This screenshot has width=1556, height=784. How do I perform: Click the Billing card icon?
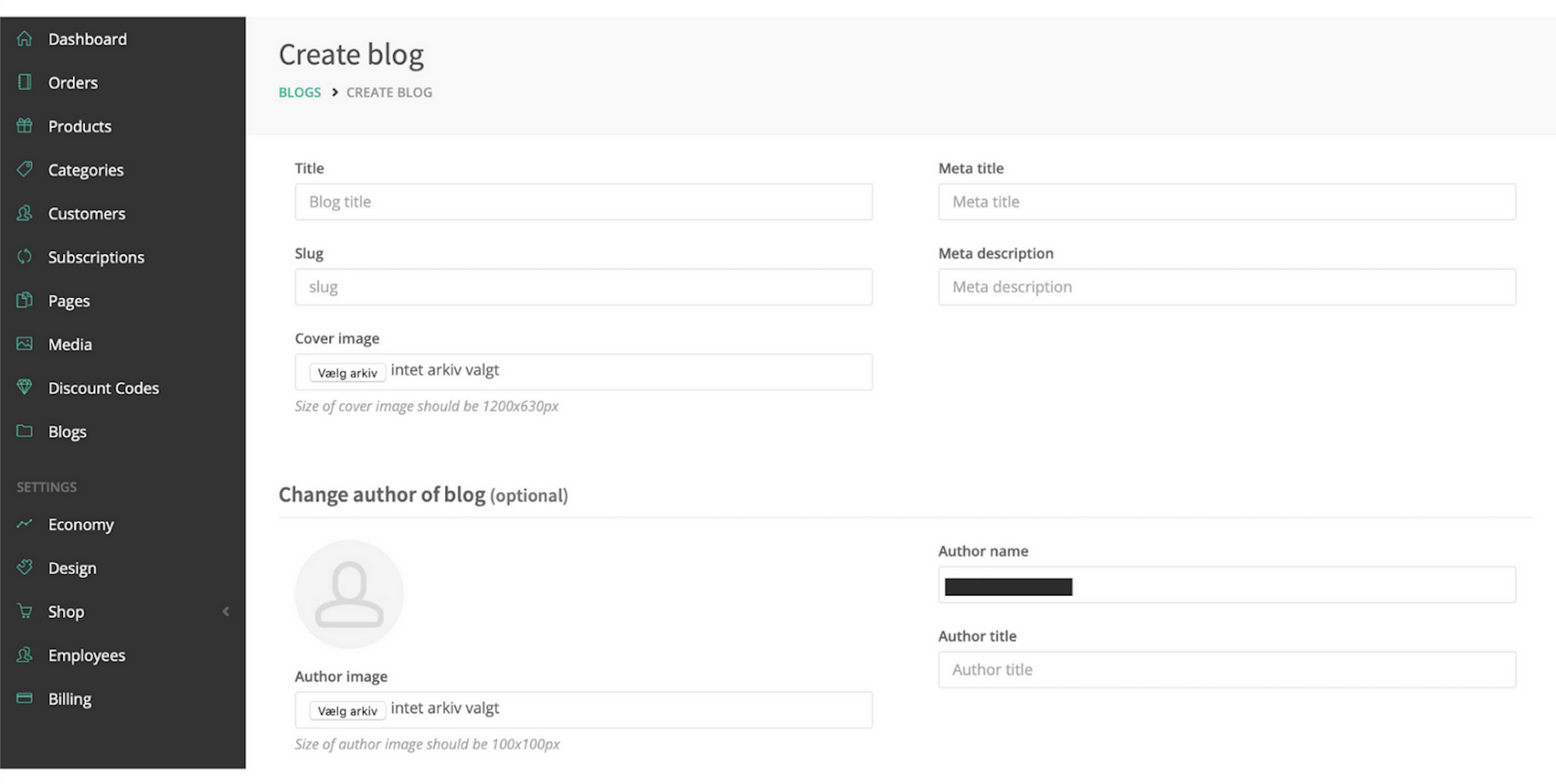coord(24,698)
